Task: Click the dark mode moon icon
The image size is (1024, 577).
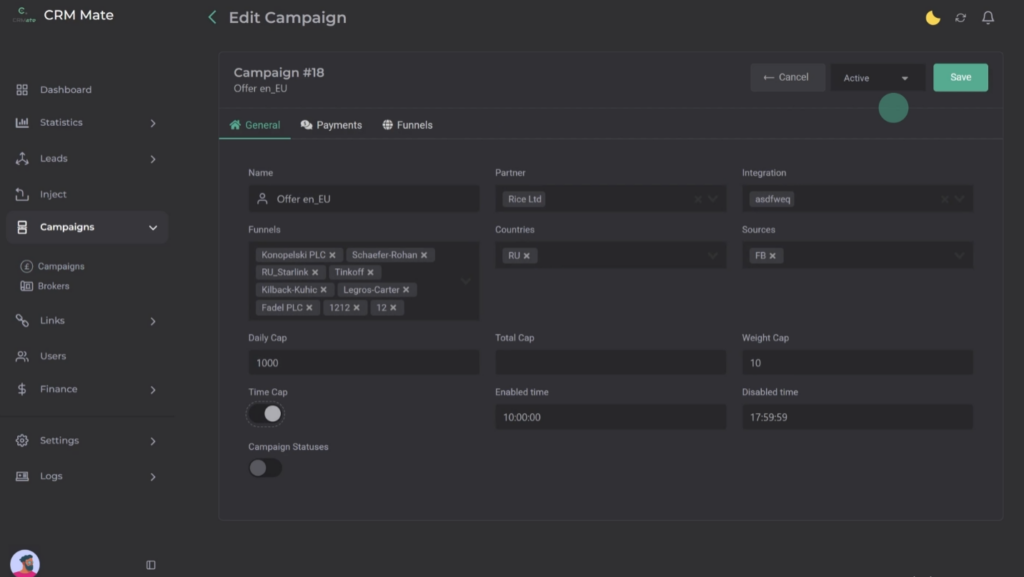Action: 933,18
